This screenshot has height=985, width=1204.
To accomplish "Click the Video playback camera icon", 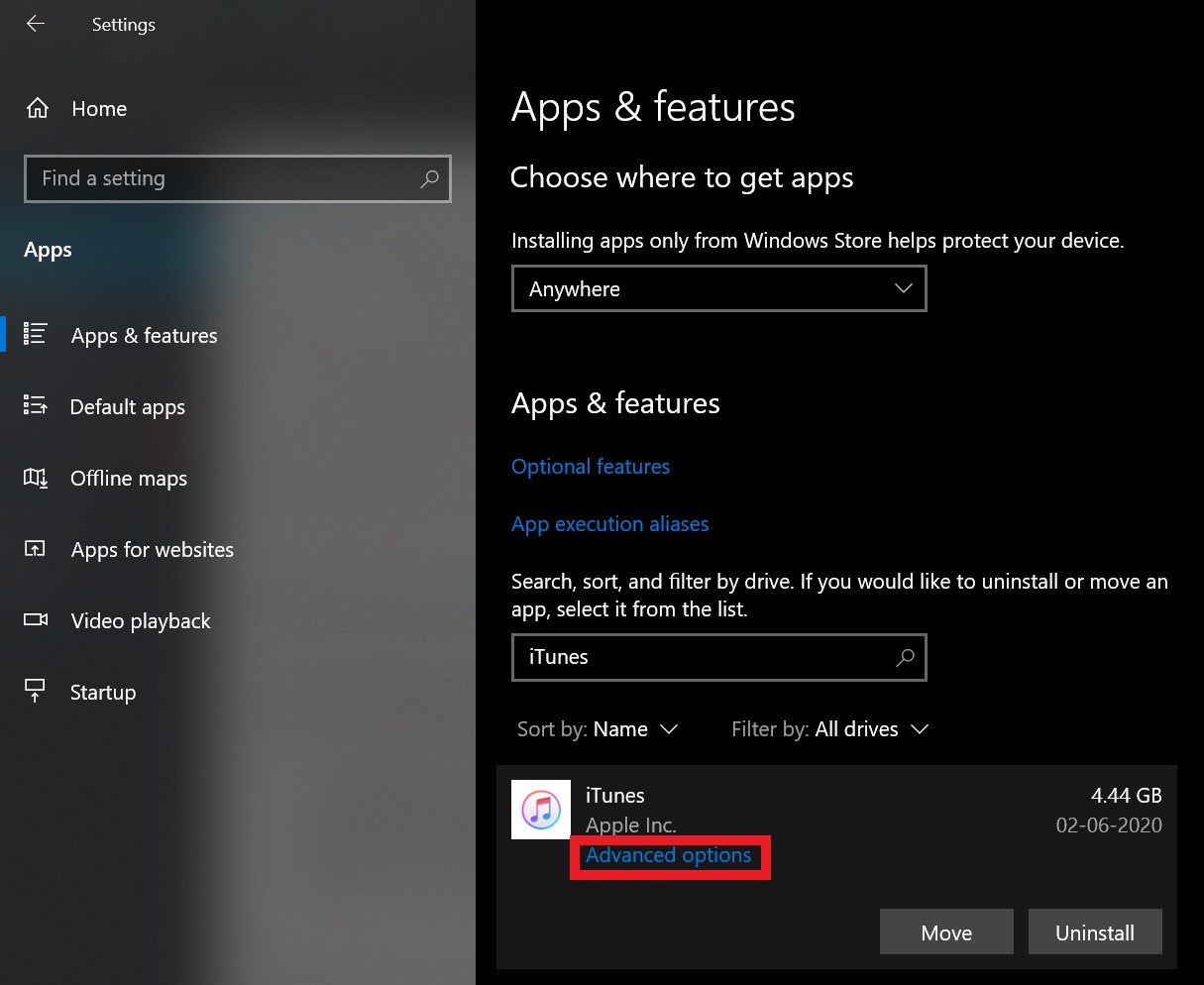I will click(36, 620).
